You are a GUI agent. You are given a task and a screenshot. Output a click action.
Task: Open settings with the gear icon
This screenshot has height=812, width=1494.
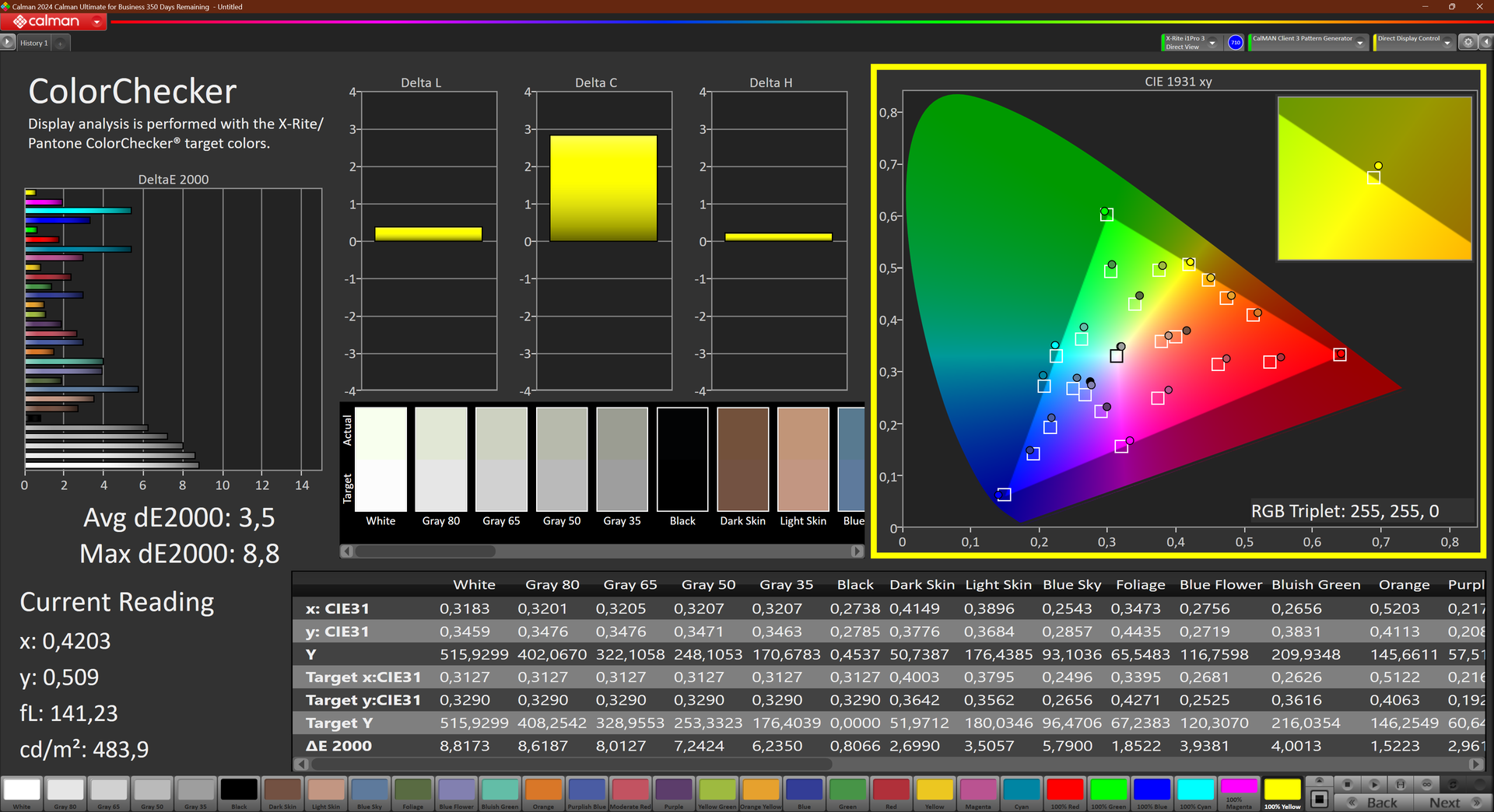click(1468, 43)
